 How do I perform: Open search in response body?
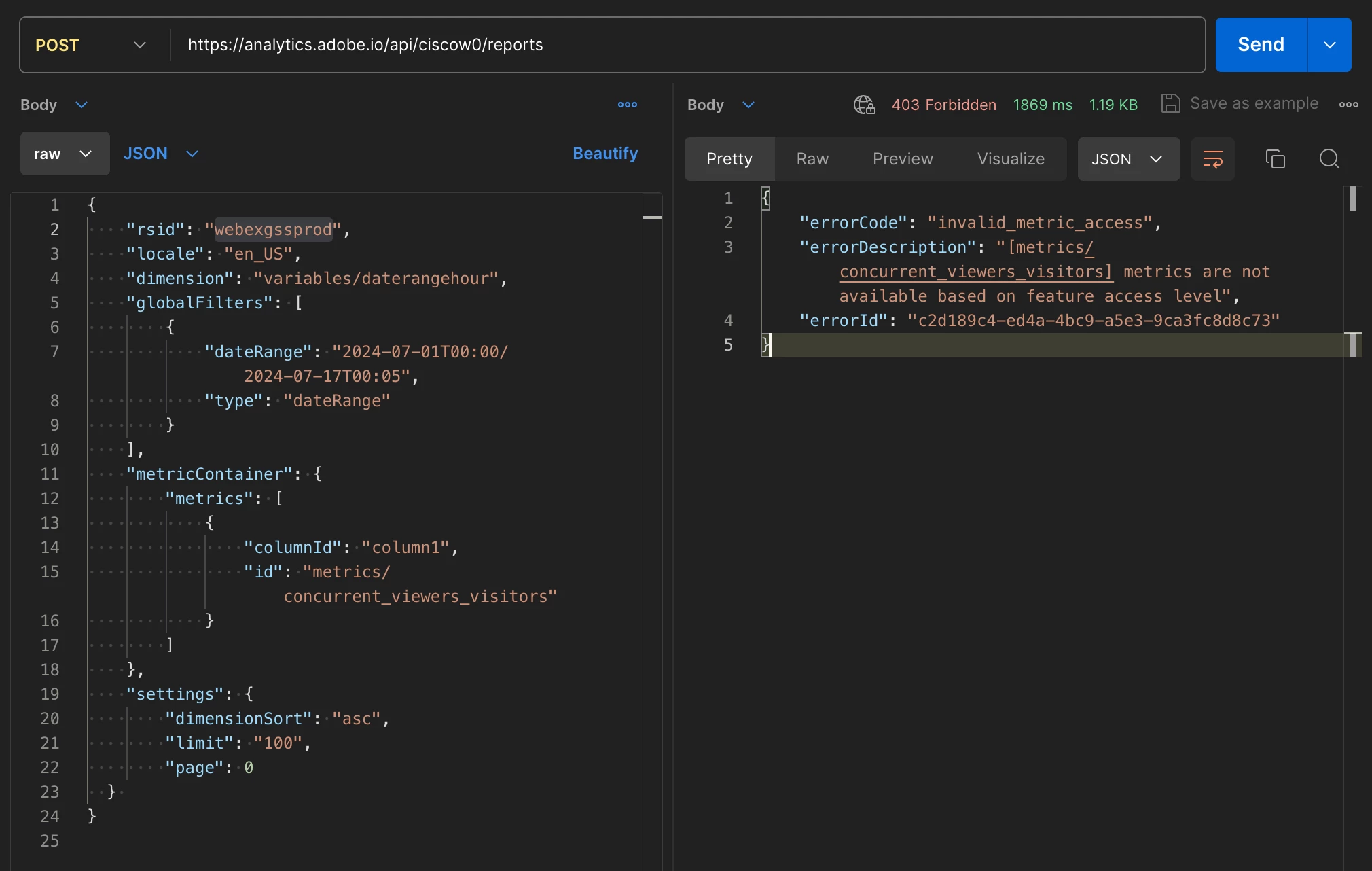tap(1329, 159)
